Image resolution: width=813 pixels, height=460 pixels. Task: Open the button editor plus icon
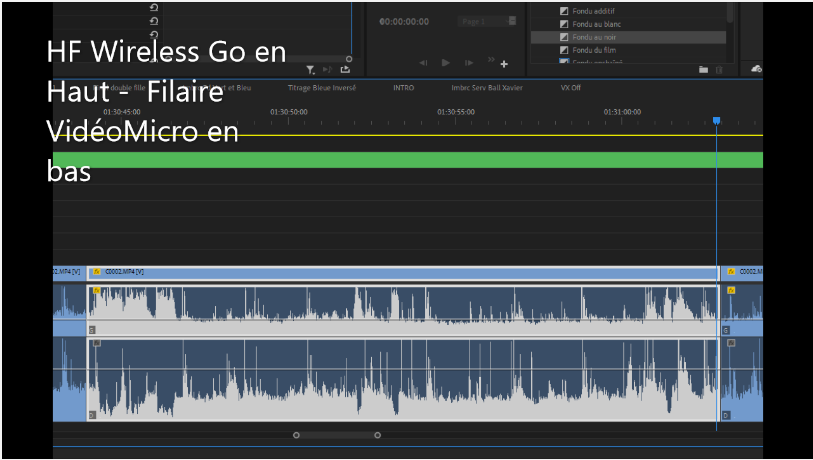click(x=504, y=64)
